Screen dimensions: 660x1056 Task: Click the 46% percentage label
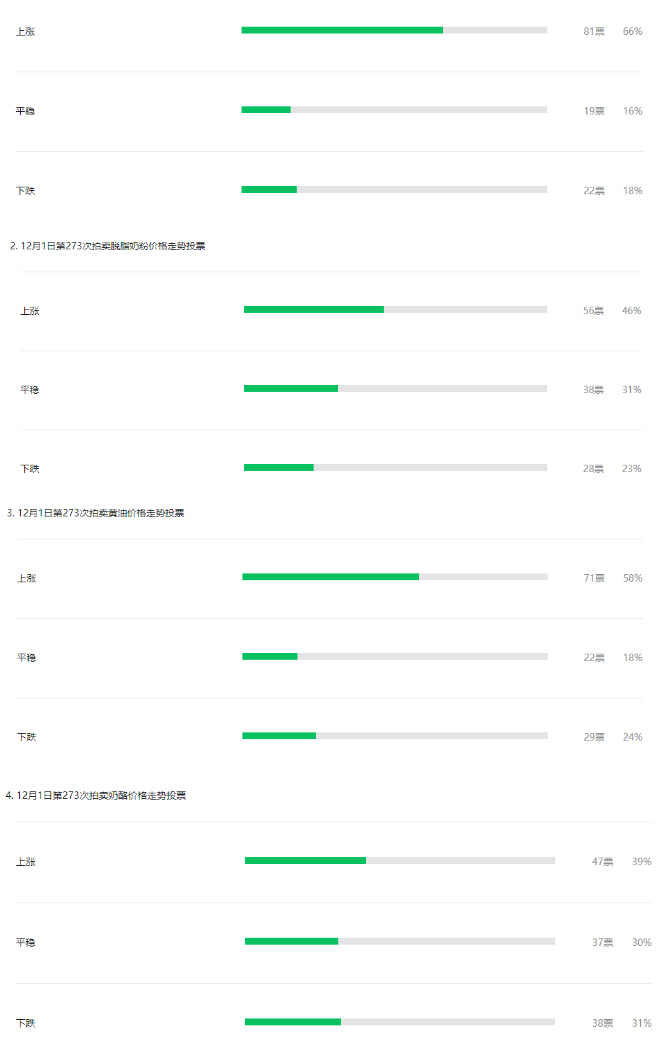pyautogui.click(x=631, y=311)
